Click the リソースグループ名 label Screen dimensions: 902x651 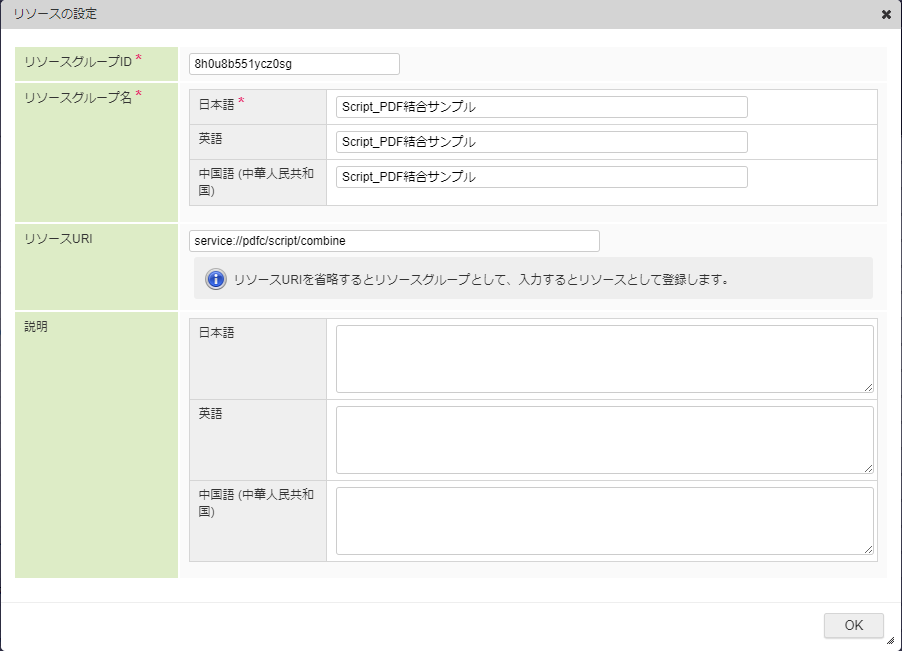[x=78, y=97]
